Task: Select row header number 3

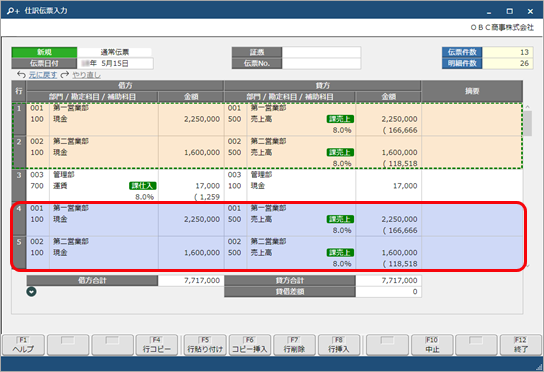Action: (19, 185)
